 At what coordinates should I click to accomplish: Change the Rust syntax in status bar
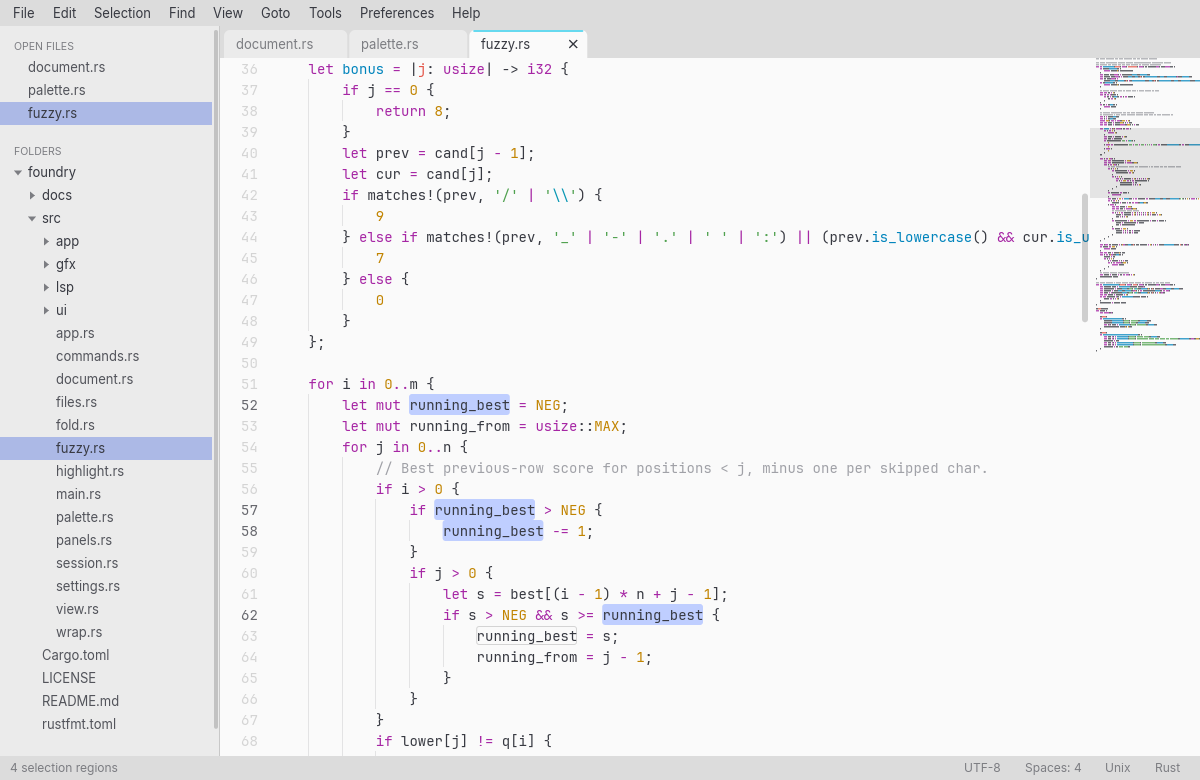coord(1168,768)
